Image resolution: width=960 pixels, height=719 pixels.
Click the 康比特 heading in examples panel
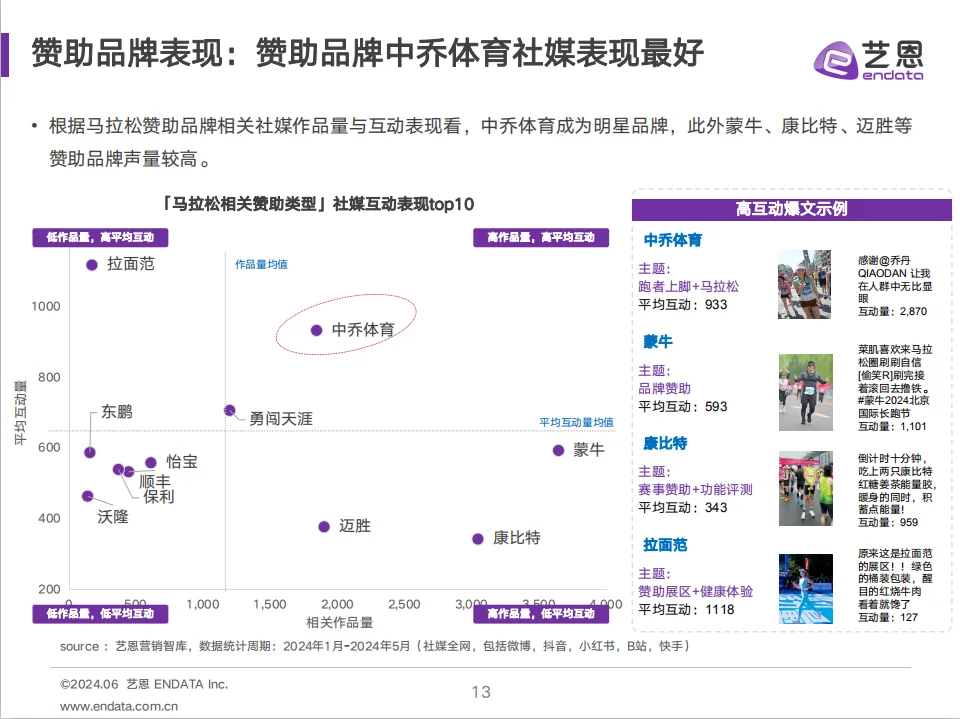[666, 443]
